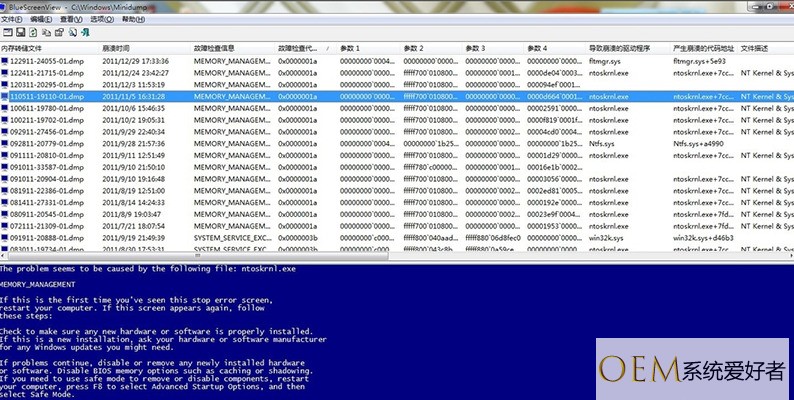794x400 pixels.
Task: Copy selected items using toolbar icon
Action: 46,32
